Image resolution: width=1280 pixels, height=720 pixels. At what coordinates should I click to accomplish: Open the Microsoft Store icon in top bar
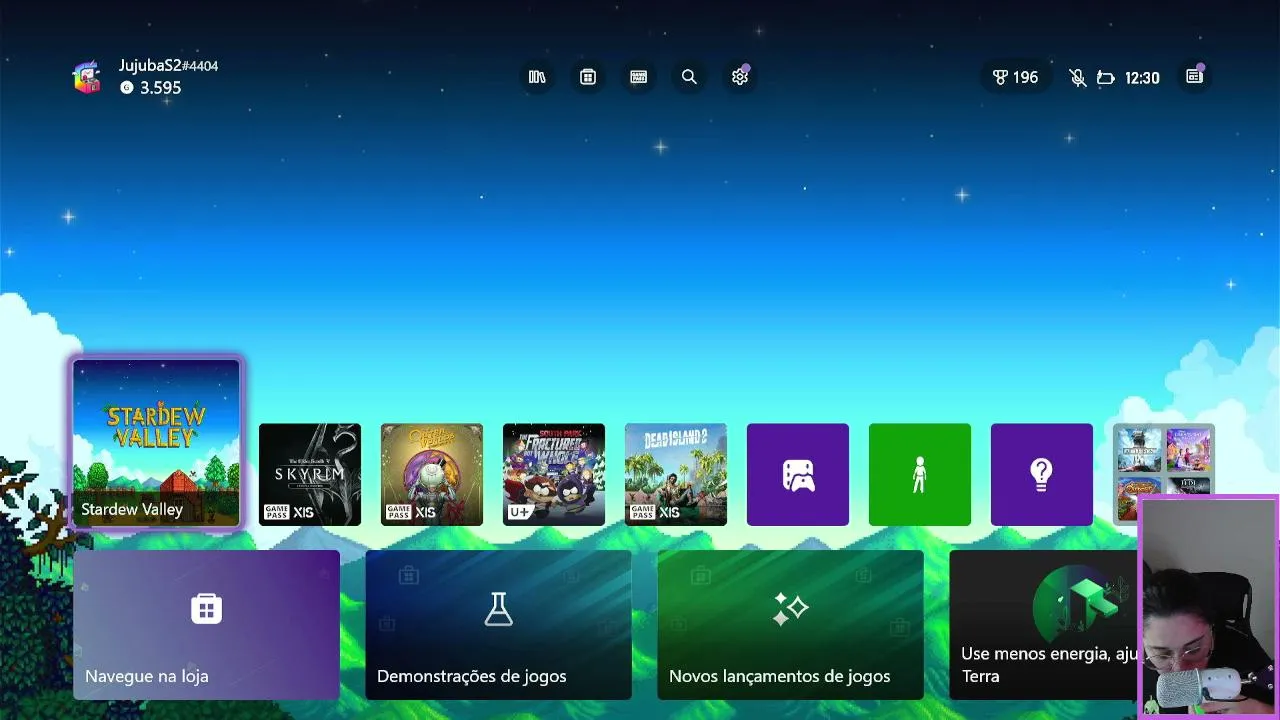pyautogui.click(x=588, y=77)
